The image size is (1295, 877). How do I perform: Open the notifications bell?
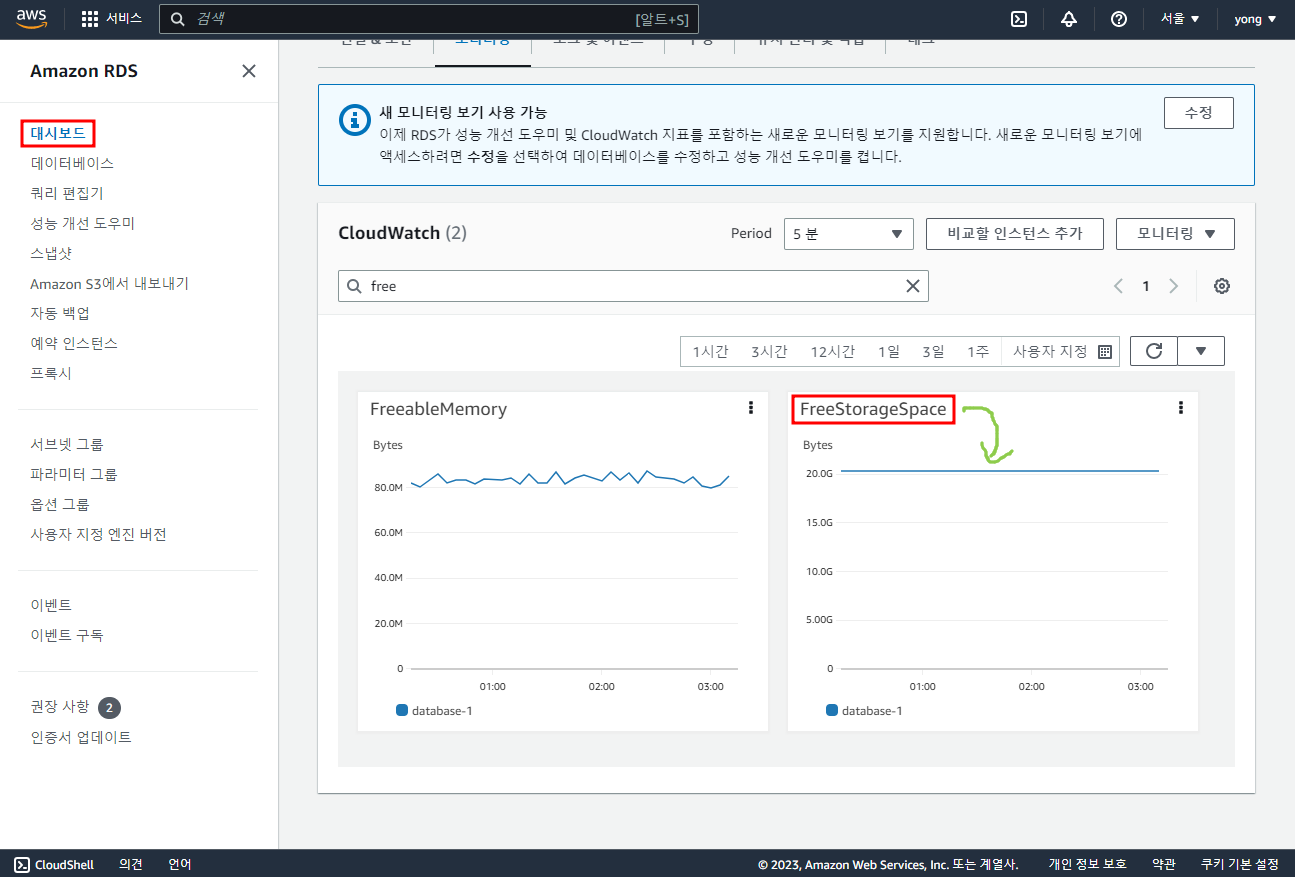[x=1069, y=19]
